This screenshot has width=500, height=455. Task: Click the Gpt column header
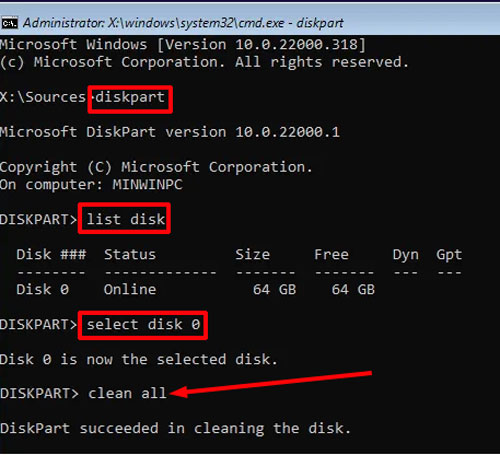[449, 255]
